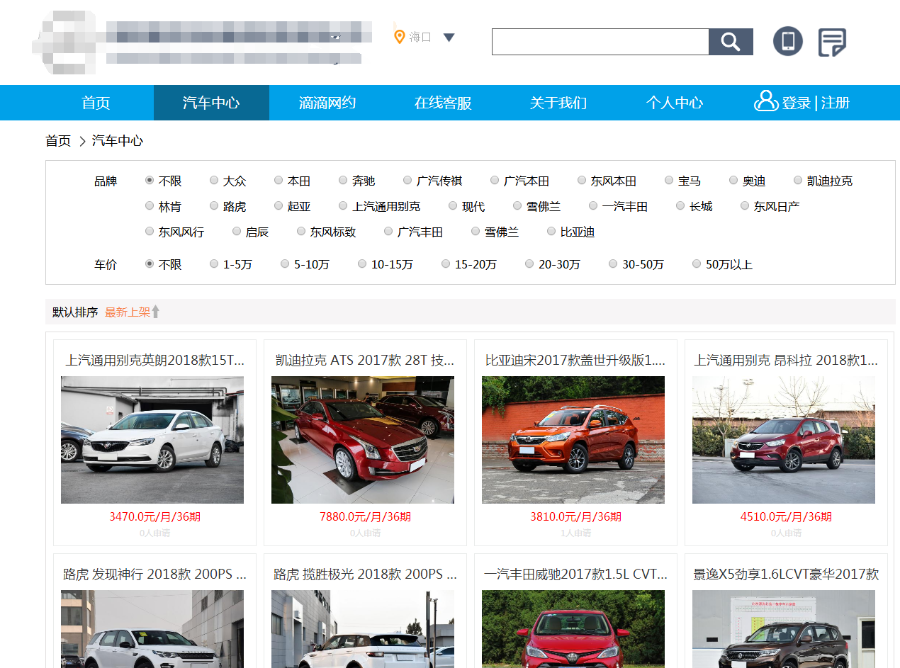Click the magnifier search button
Screen dimensions: 900x668
tap(731, 41)
